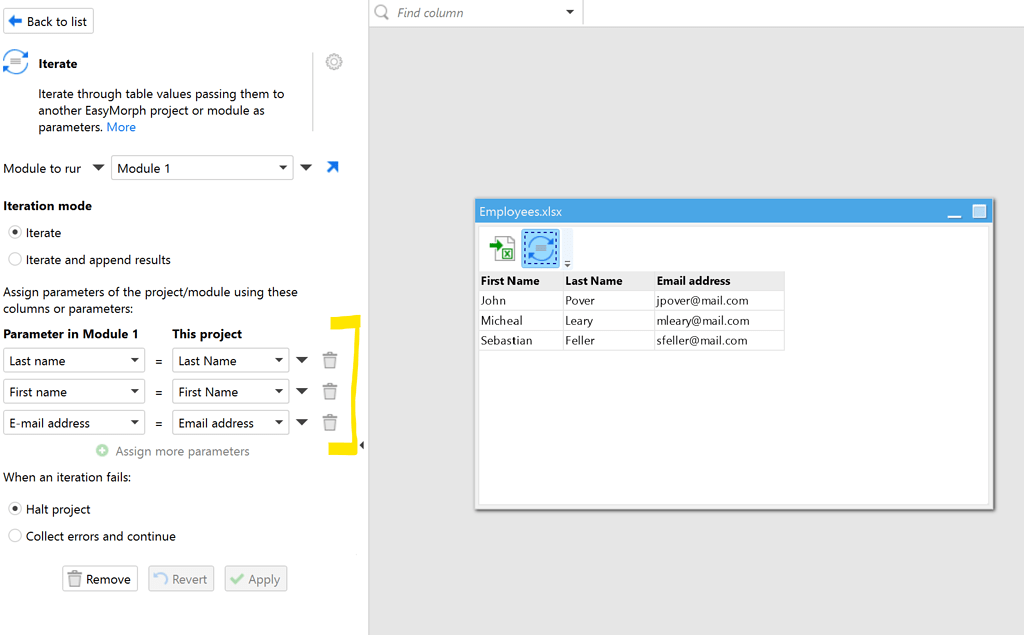This screenshot has height=635, width=1024.
Task: Click the Apply button
Action: [x=255, y=578]
